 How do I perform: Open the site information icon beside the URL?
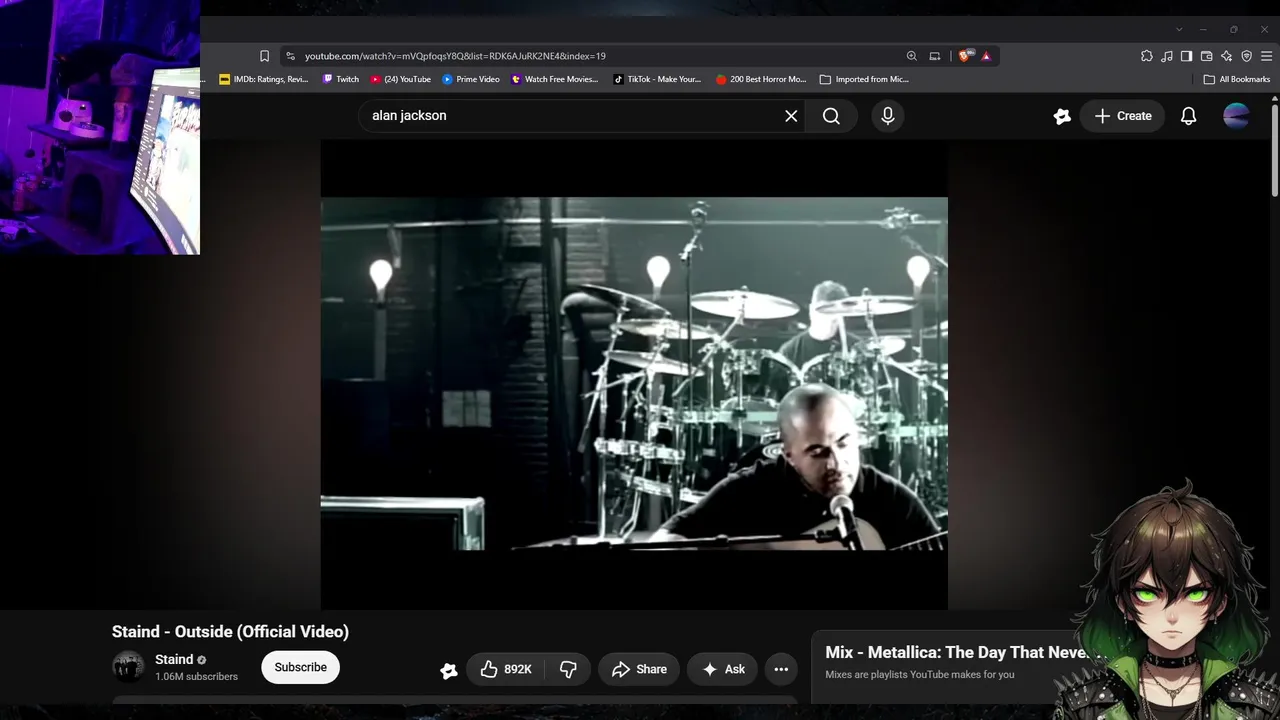(x=290, y=56)
